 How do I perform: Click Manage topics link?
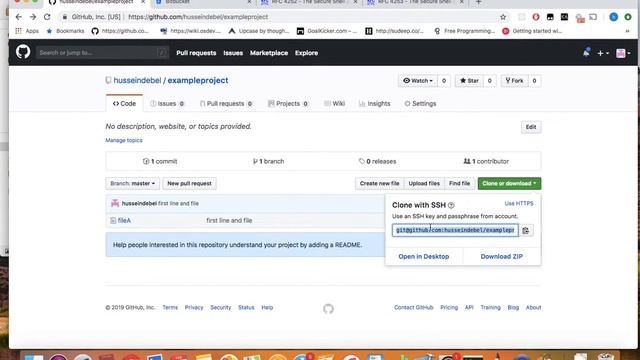click(x=124, y=140)
